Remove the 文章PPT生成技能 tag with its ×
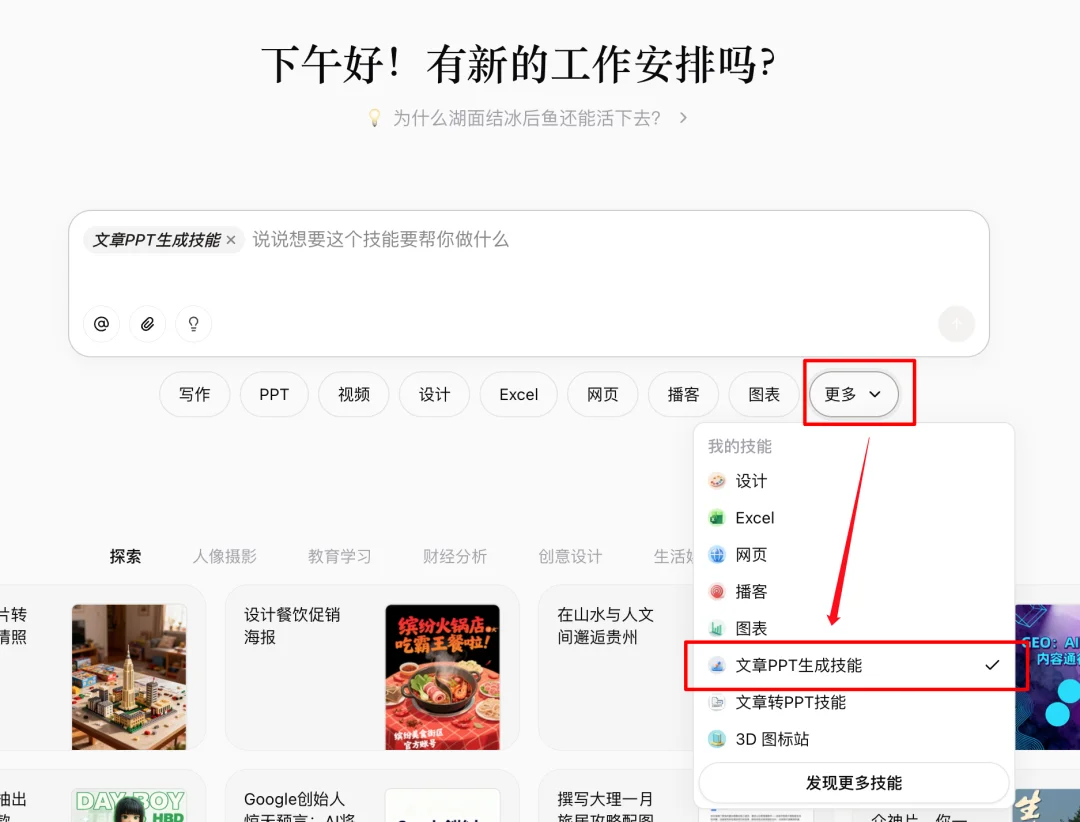Viewport: 1080px width, 822px height. pos(230,240)
